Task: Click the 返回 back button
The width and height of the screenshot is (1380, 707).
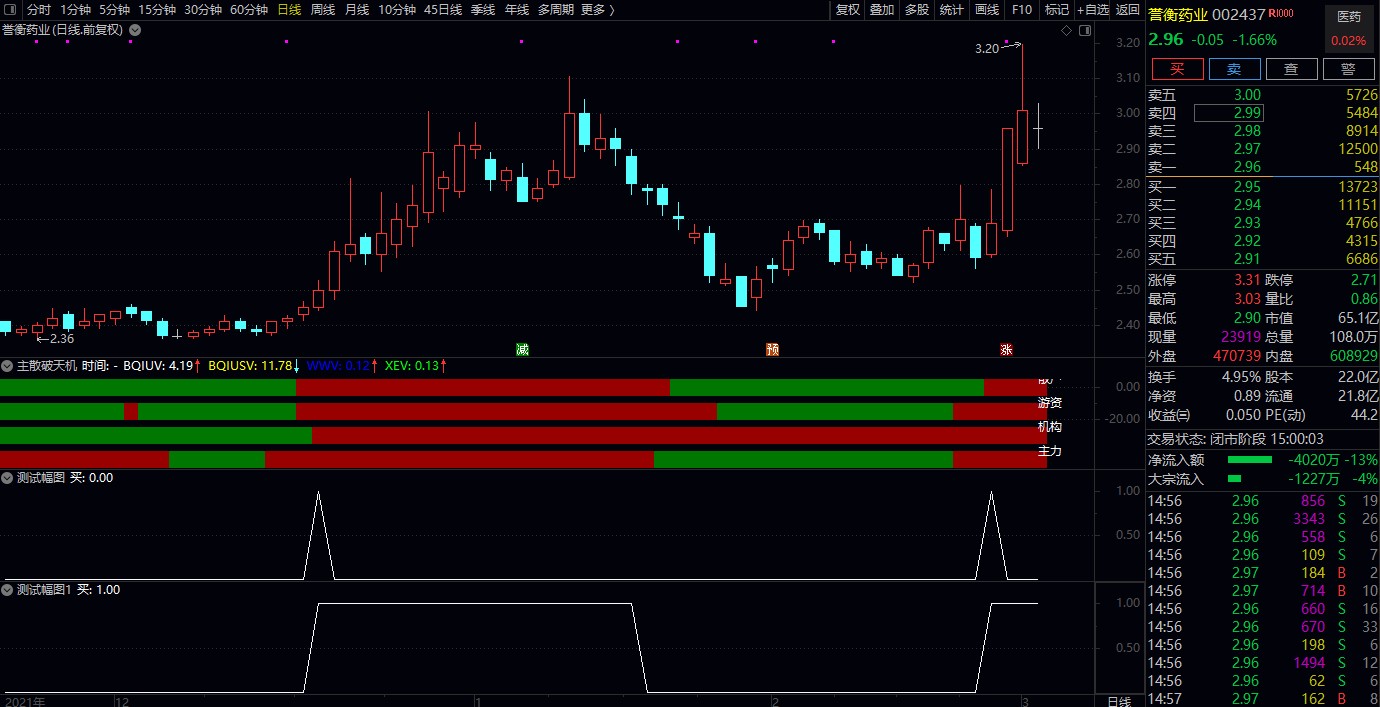Action: [1128, 10]
